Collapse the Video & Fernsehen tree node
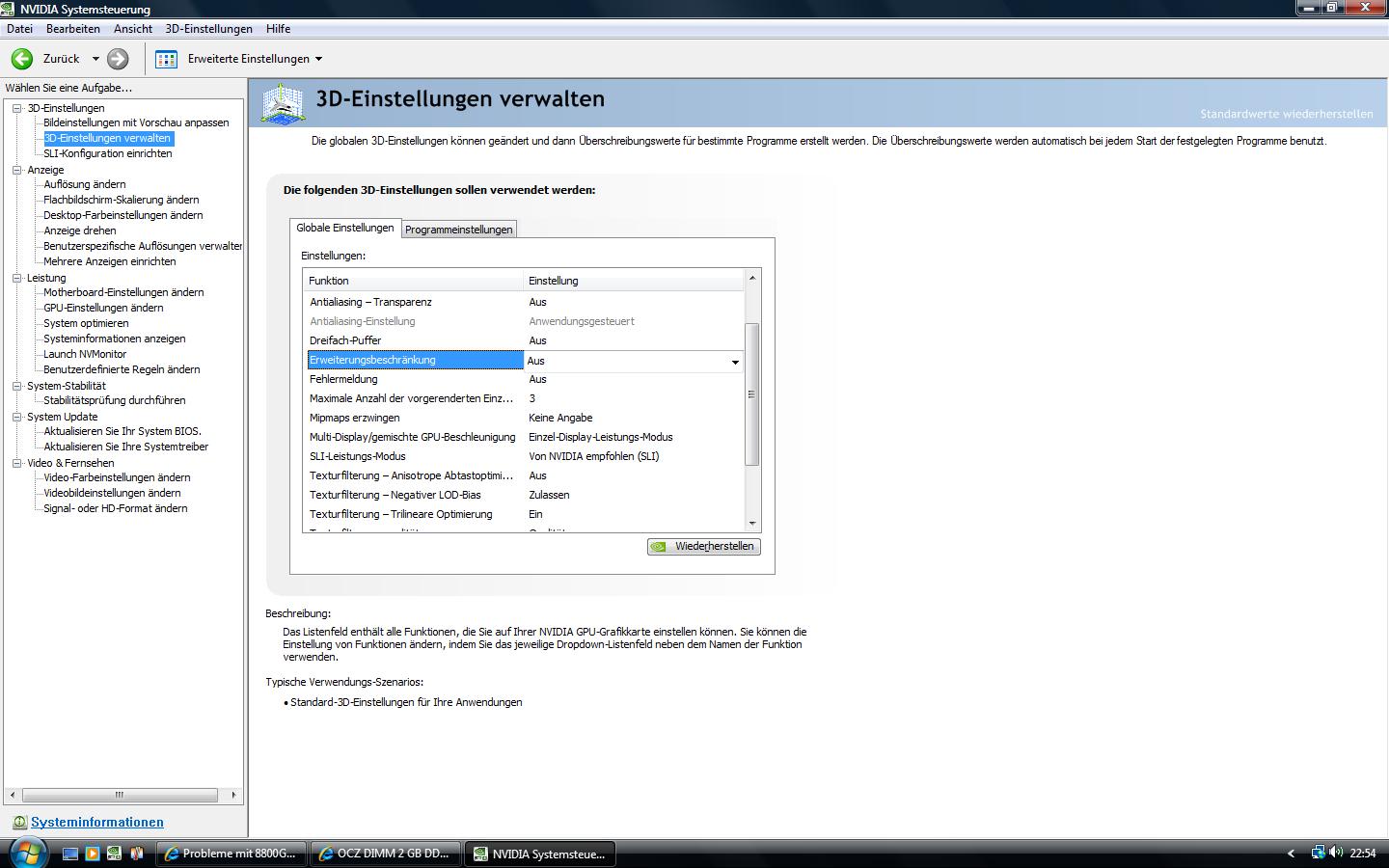Image resolution: width=1389 pixels, height=868 pixels. pyautogui.click(x=16, y=463)
